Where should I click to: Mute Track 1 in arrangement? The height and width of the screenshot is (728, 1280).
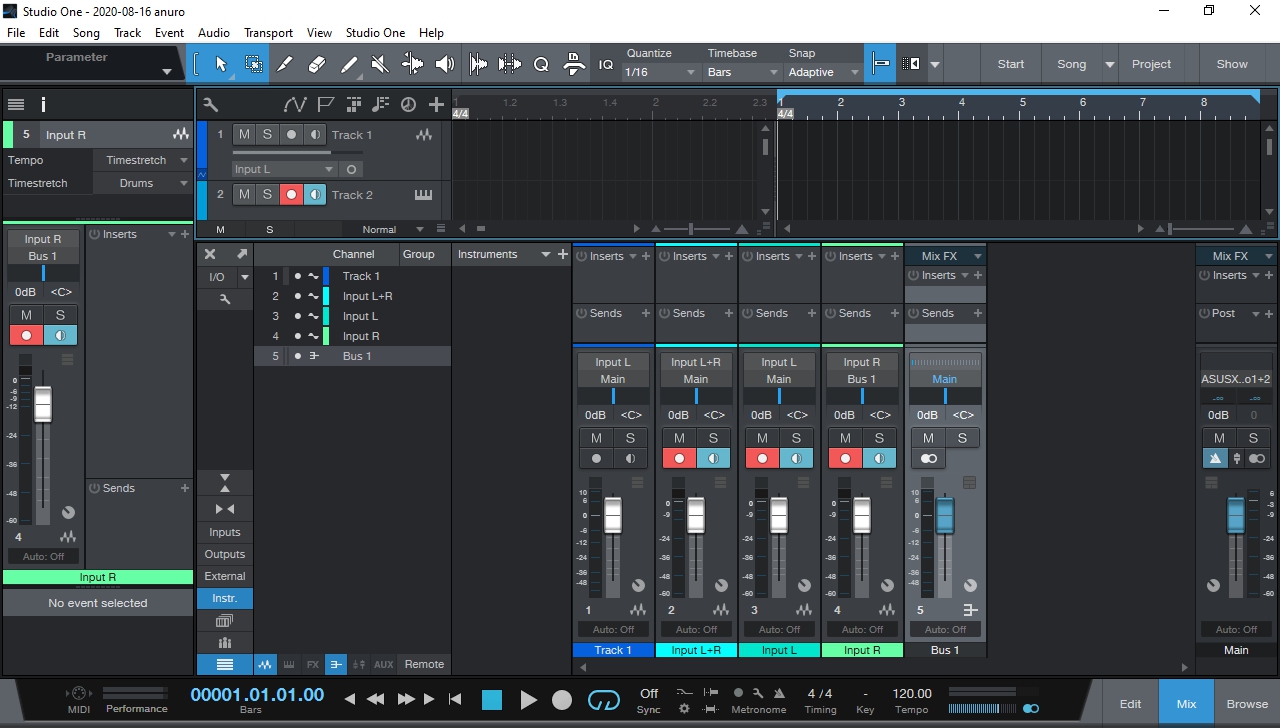[244, 134]
